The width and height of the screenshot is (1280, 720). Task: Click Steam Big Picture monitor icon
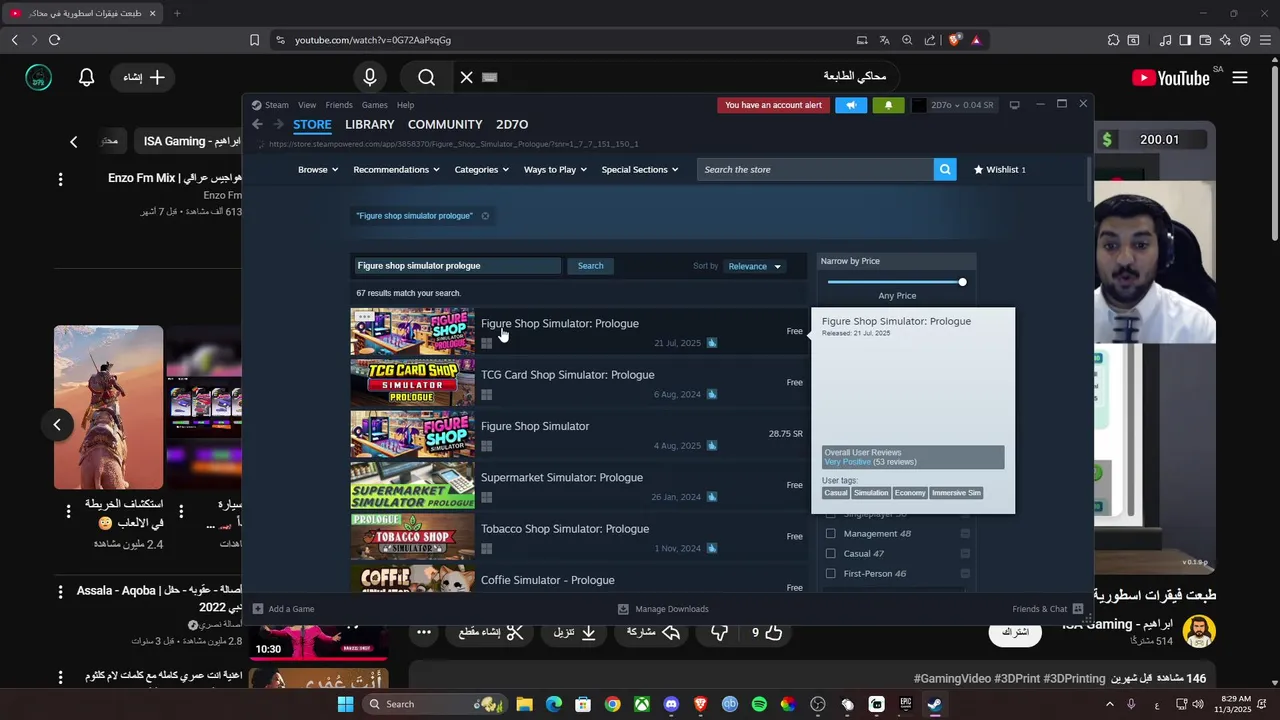point(1014,105)
